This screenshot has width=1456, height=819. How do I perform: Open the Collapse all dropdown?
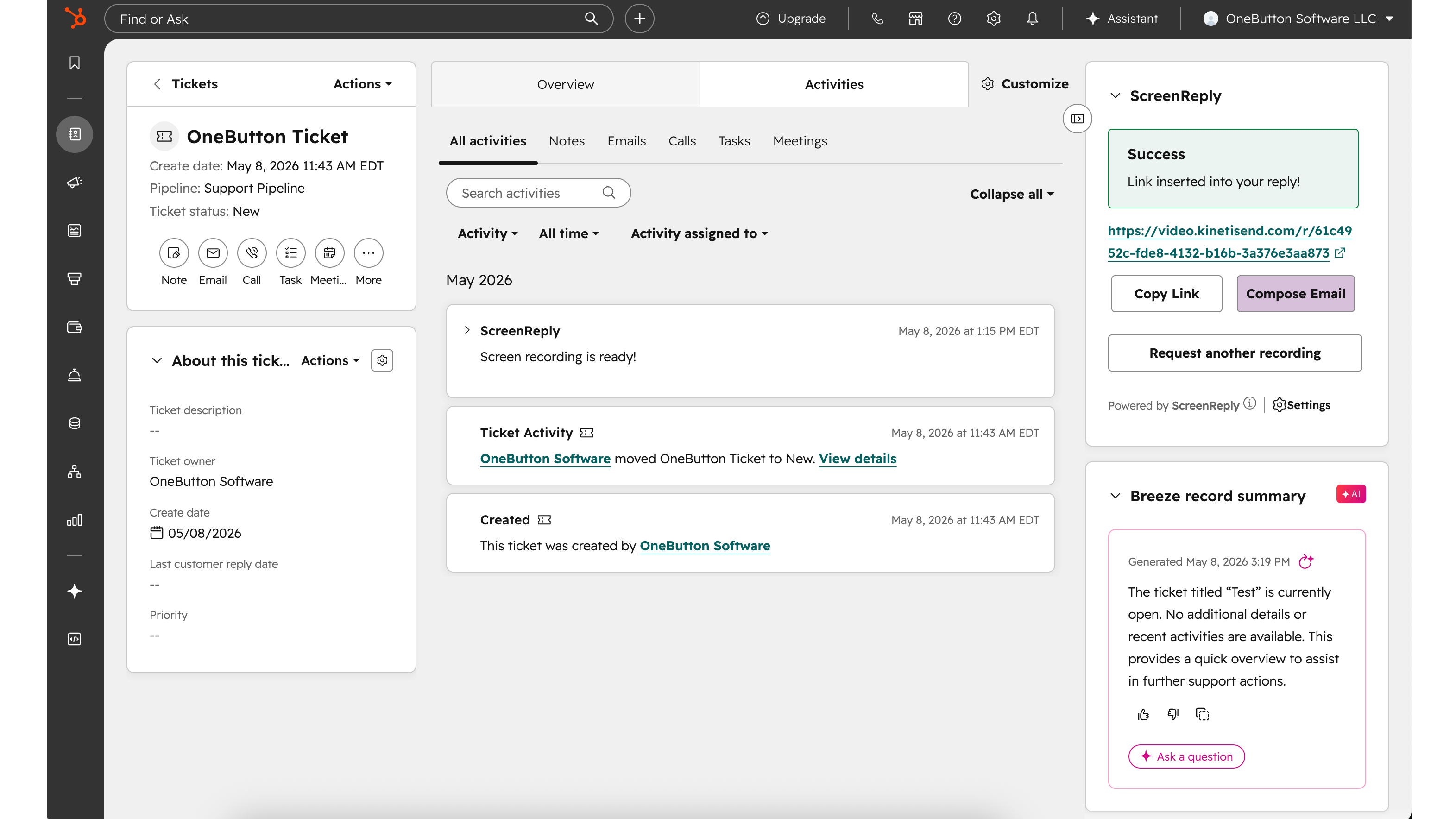pyautogui.click(x=1012, y=194)
